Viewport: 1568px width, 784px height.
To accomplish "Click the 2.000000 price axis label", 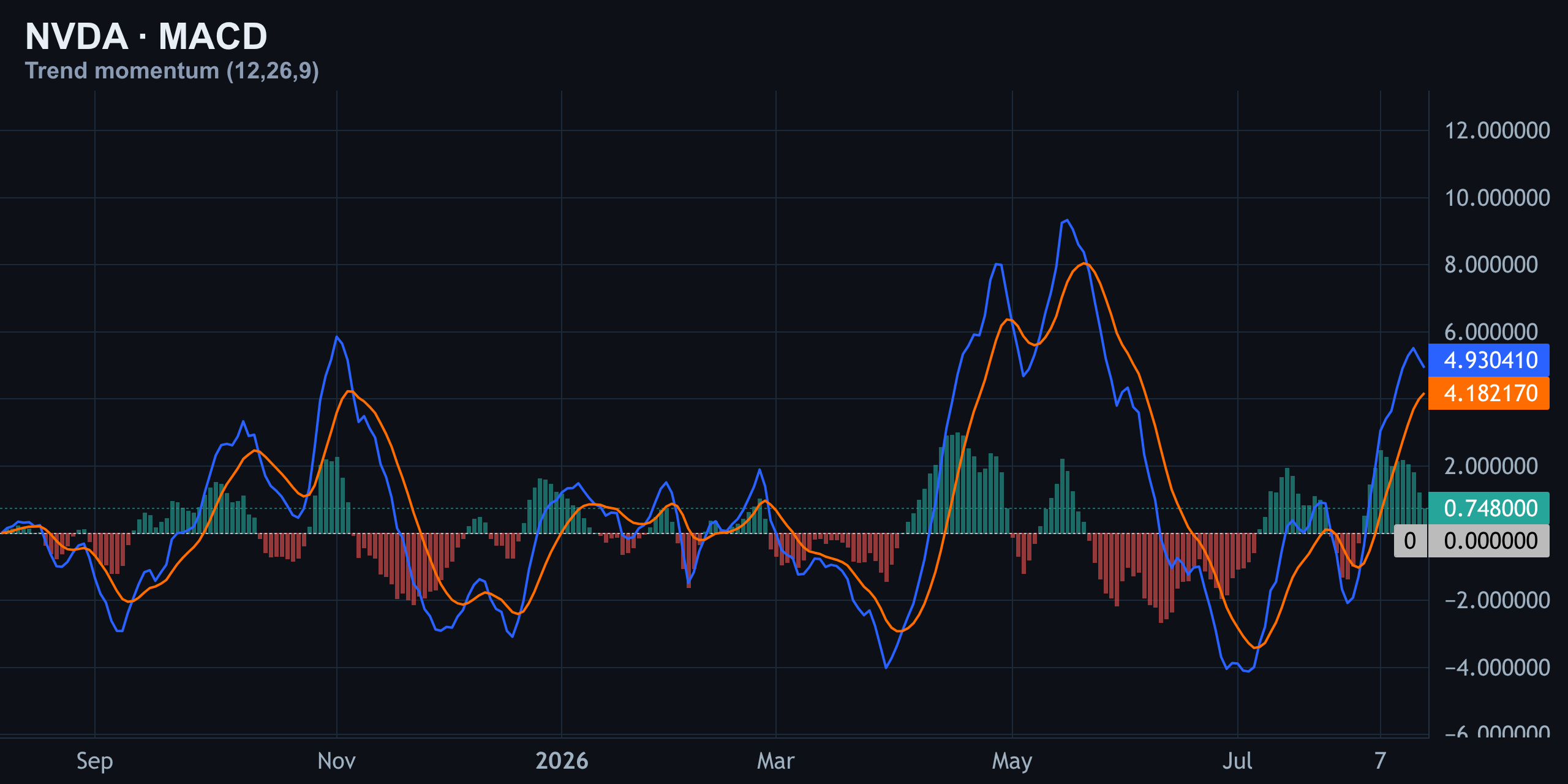I will pos(1491,466).
